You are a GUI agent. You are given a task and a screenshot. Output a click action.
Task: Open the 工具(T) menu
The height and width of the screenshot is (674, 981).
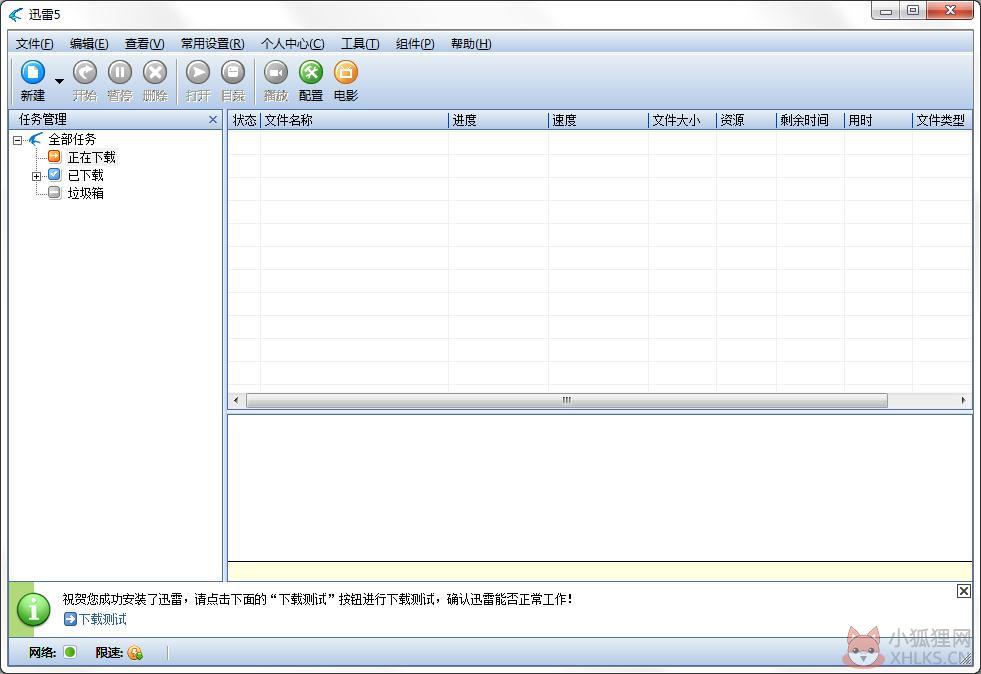[360, 44]
